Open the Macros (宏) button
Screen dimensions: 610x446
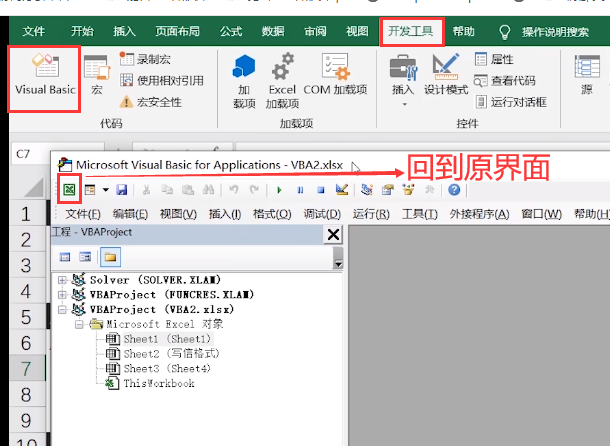click(97, 75)
